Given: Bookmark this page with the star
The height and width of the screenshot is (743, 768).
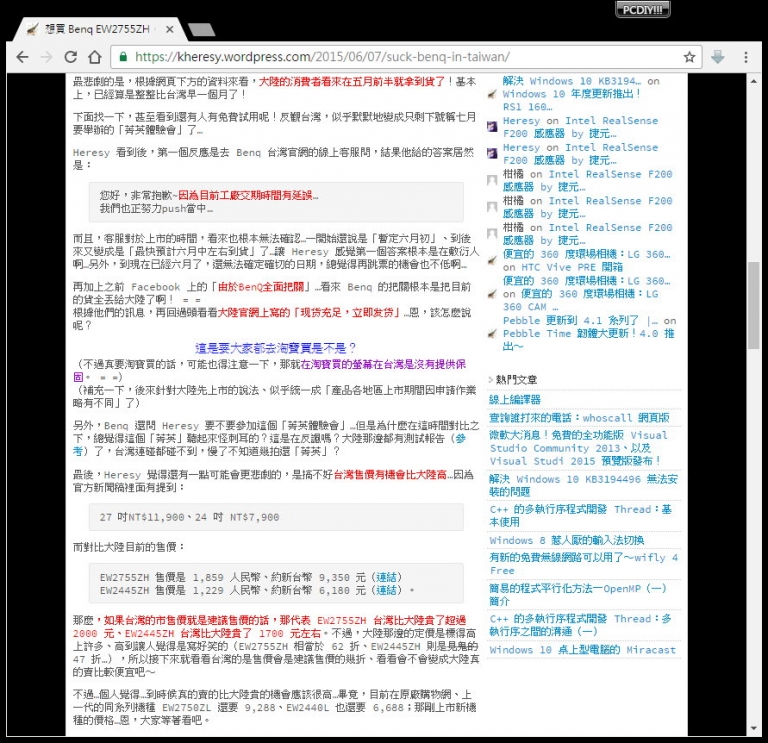Looking at the screenshot, I should pyautogui.click(x=690, y=57).
